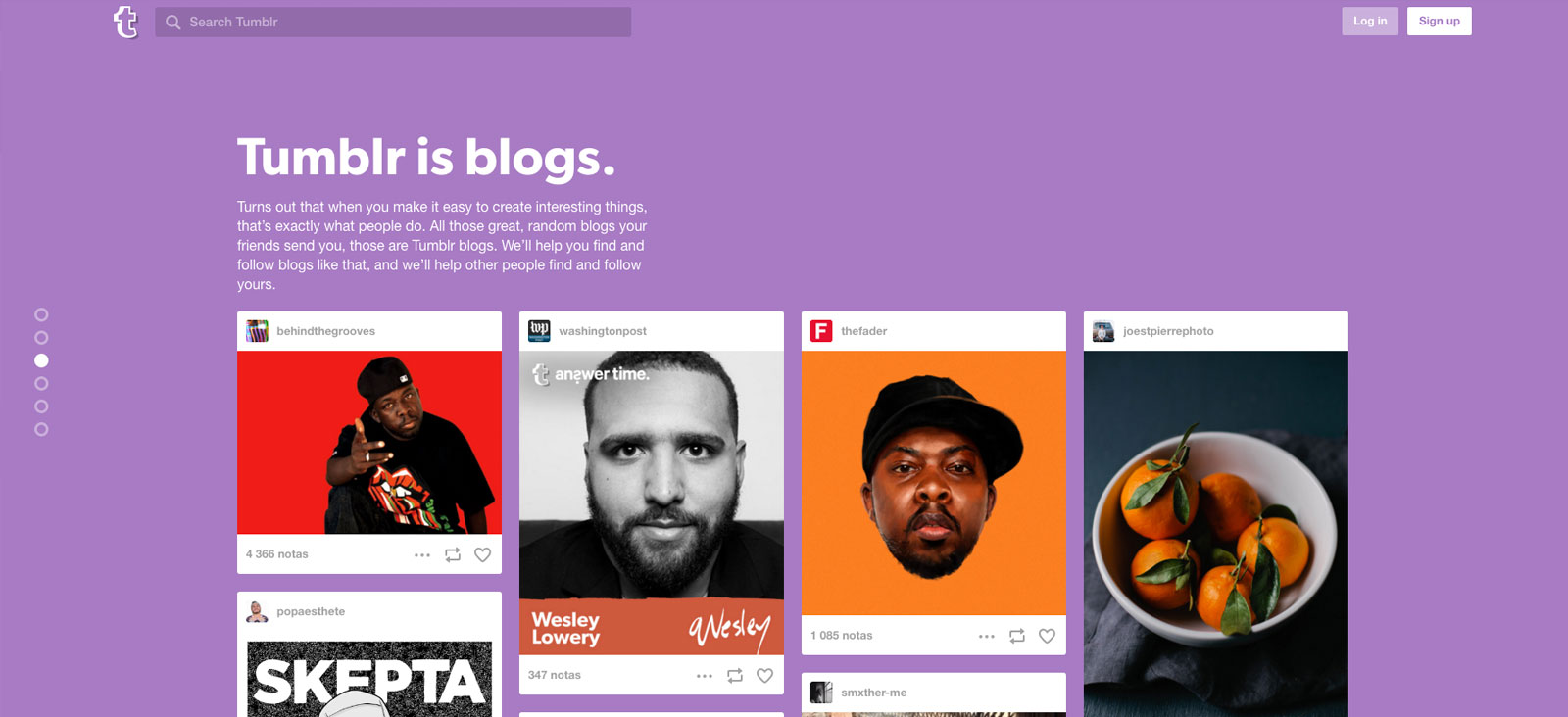
Task: Open thefader blog avatar icon
Action: 821,331
